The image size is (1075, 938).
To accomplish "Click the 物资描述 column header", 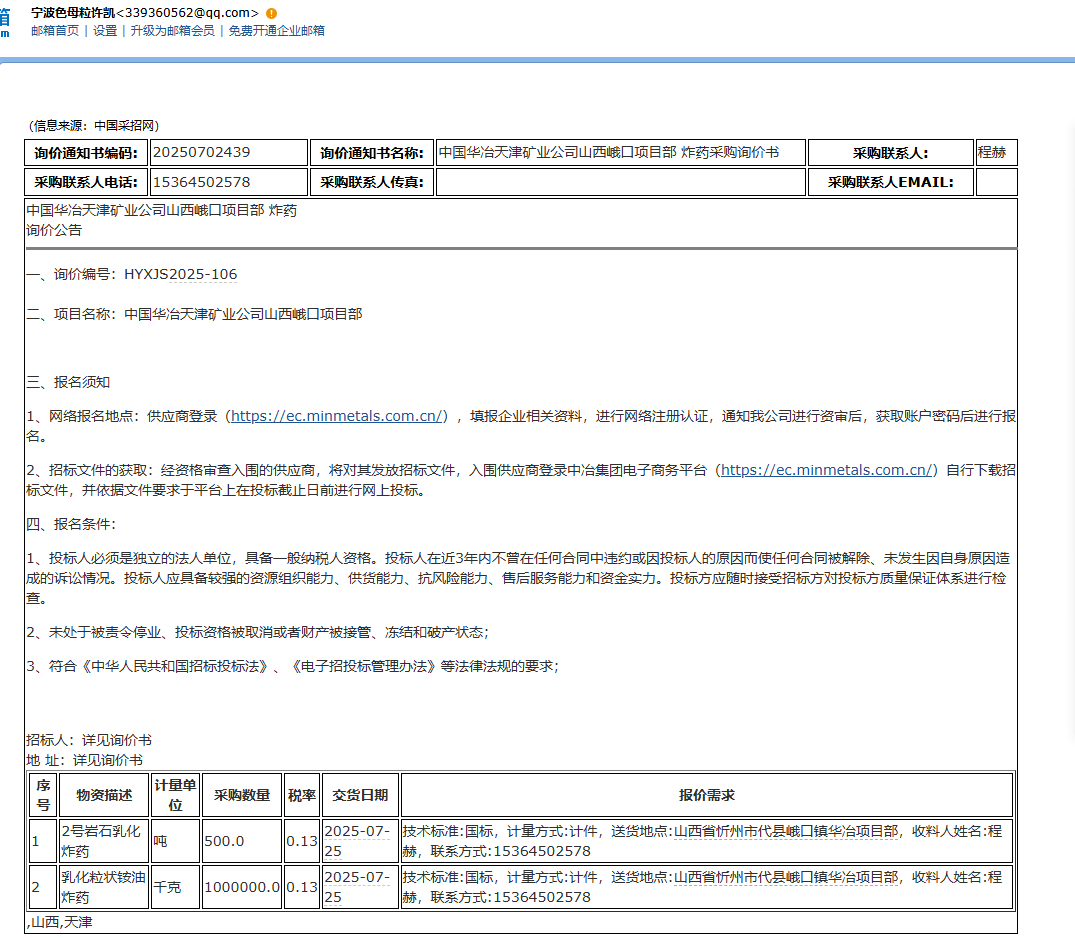I will tap(104, 795).
